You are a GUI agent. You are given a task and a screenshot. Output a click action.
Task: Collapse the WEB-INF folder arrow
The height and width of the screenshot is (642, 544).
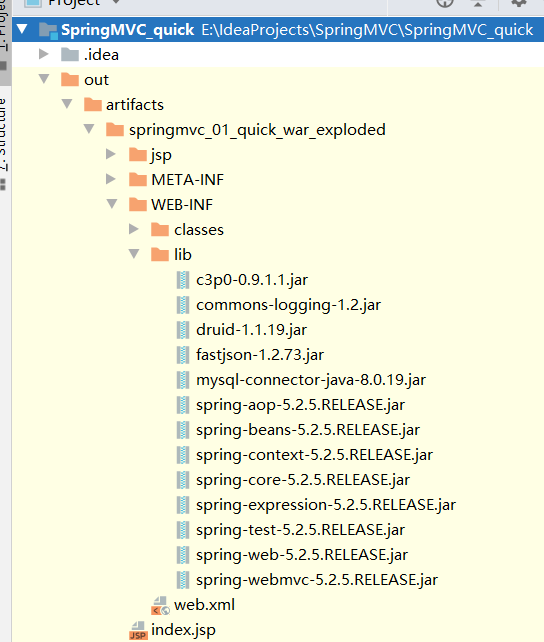click(x=112, y=204)
